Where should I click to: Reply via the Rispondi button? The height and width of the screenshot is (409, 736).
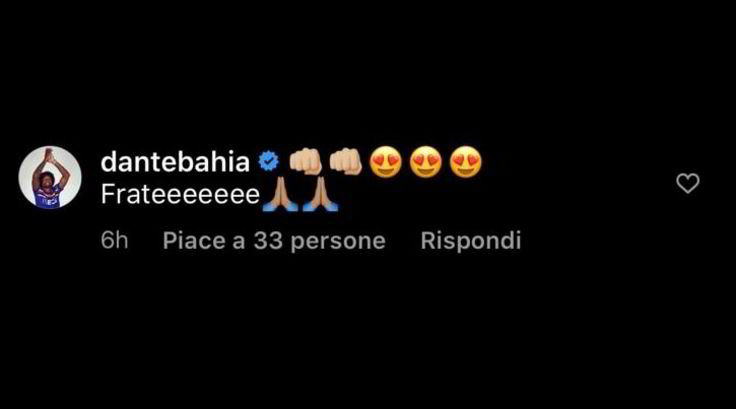coord(471,240)
